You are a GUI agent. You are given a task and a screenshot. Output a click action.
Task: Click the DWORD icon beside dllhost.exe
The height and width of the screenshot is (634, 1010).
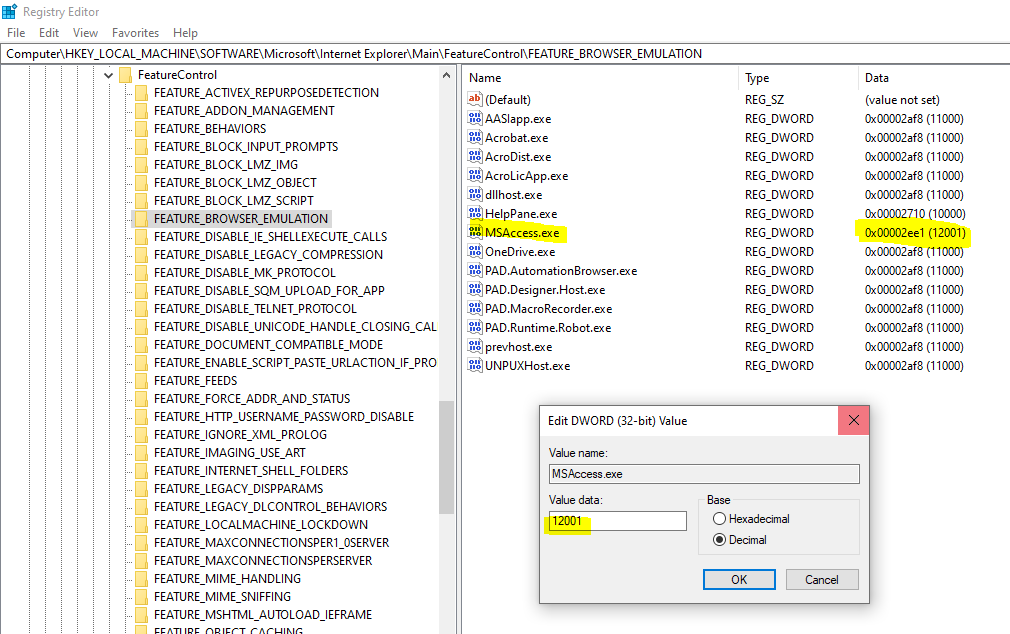click(475, 195)
